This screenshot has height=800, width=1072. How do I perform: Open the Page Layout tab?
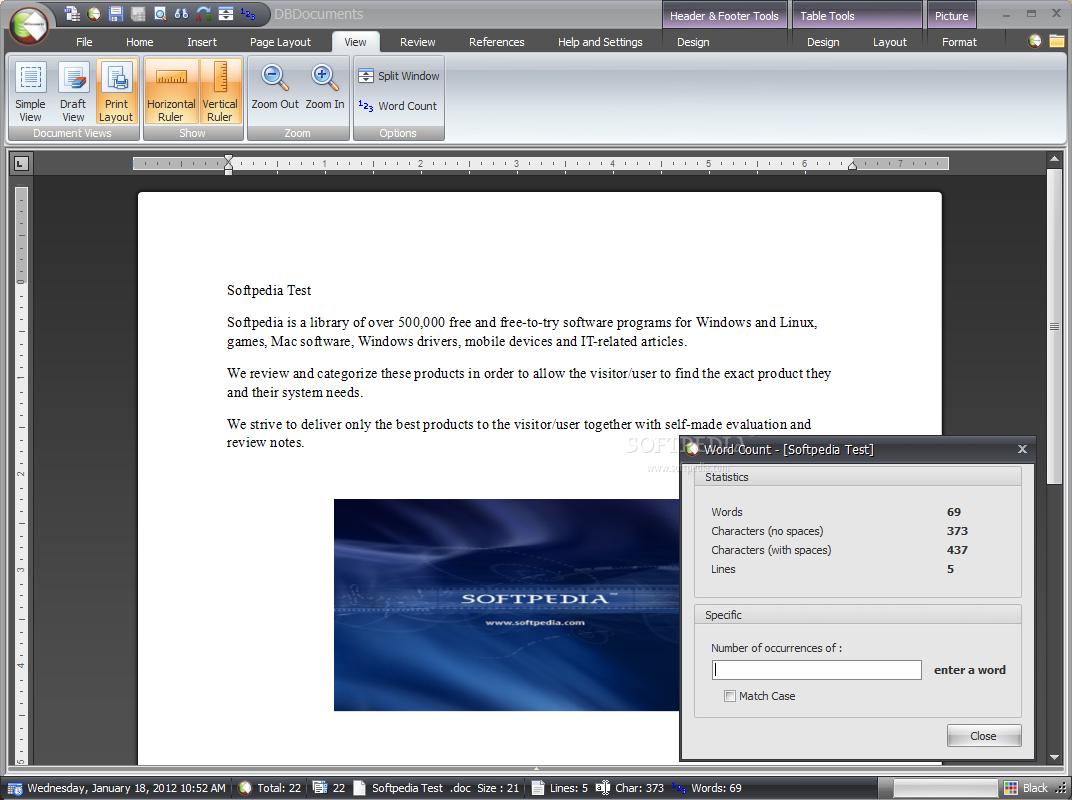(280, 42)
